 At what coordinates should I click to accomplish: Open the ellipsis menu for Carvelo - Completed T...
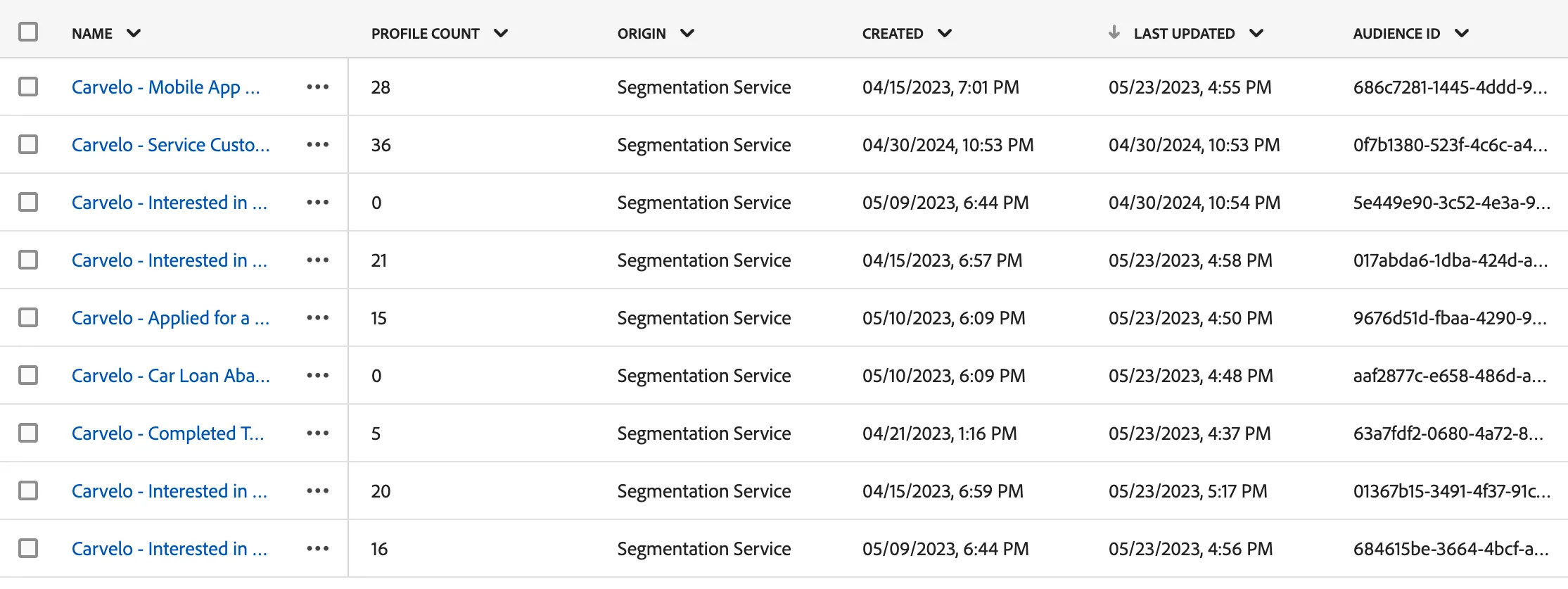[x=318, y=433]
